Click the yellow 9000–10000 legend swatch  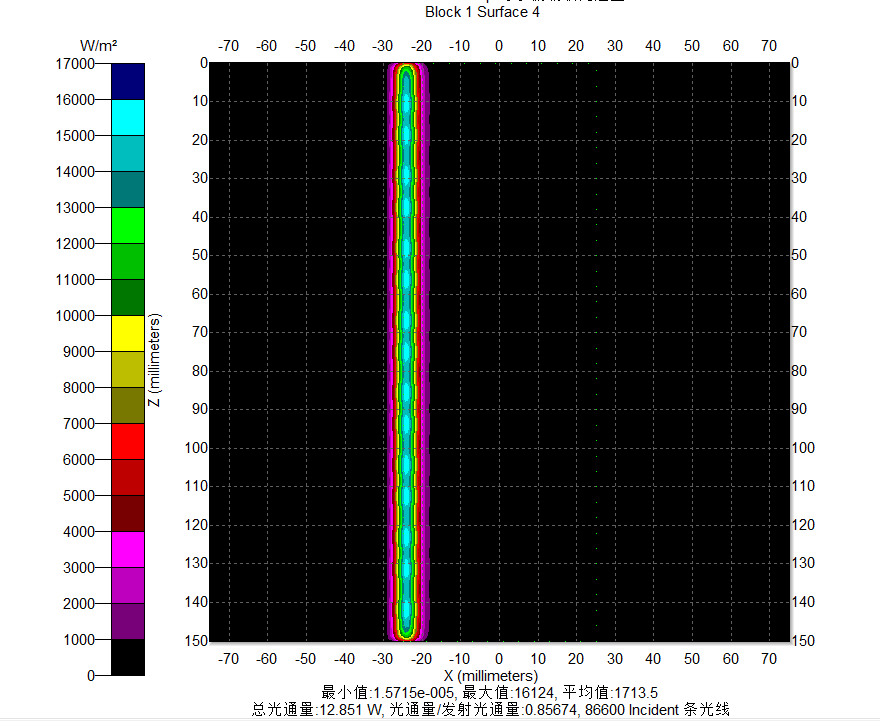pyautogui.click(x=128, y=333)
